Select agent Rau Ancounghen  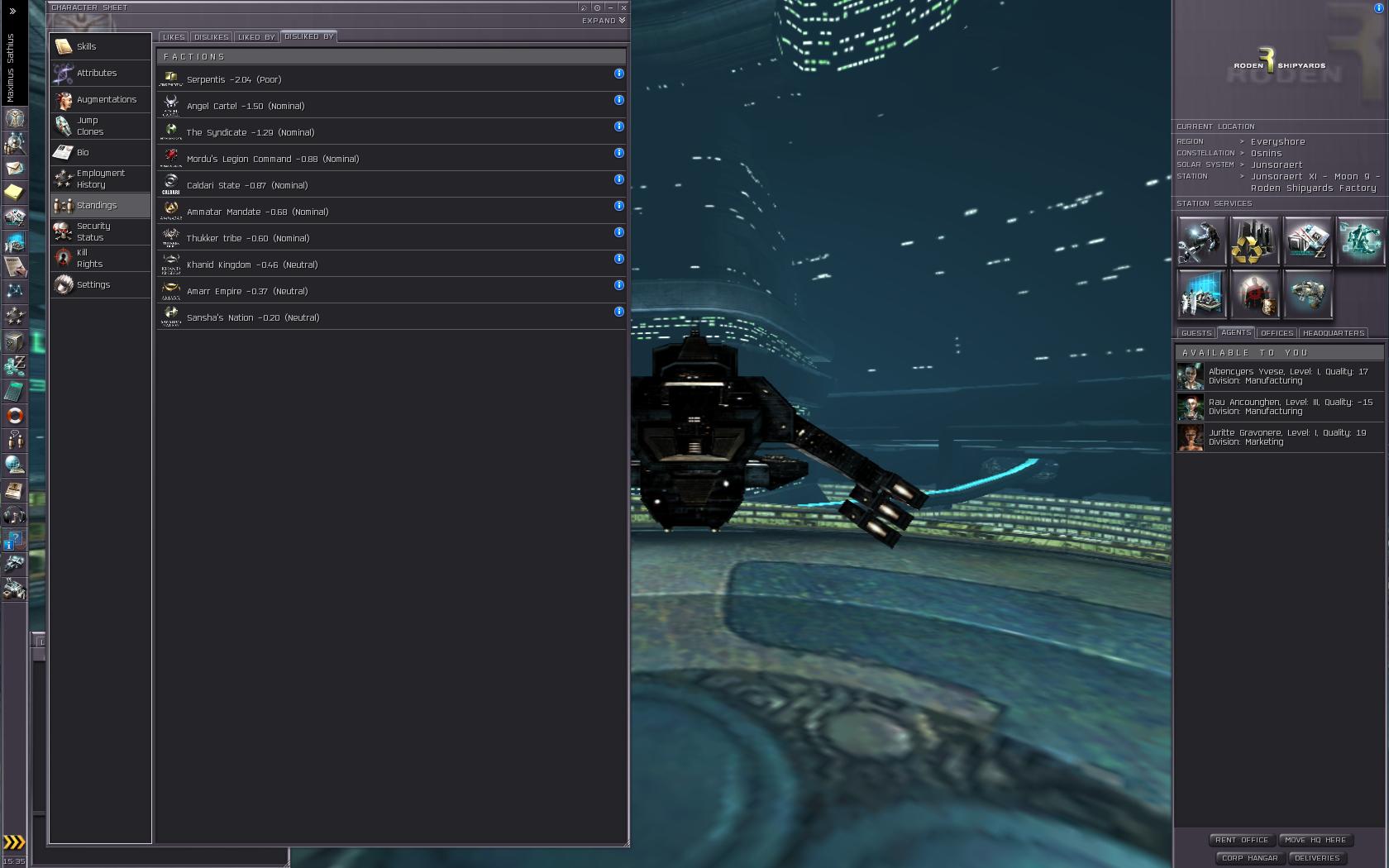[1280, 407]
